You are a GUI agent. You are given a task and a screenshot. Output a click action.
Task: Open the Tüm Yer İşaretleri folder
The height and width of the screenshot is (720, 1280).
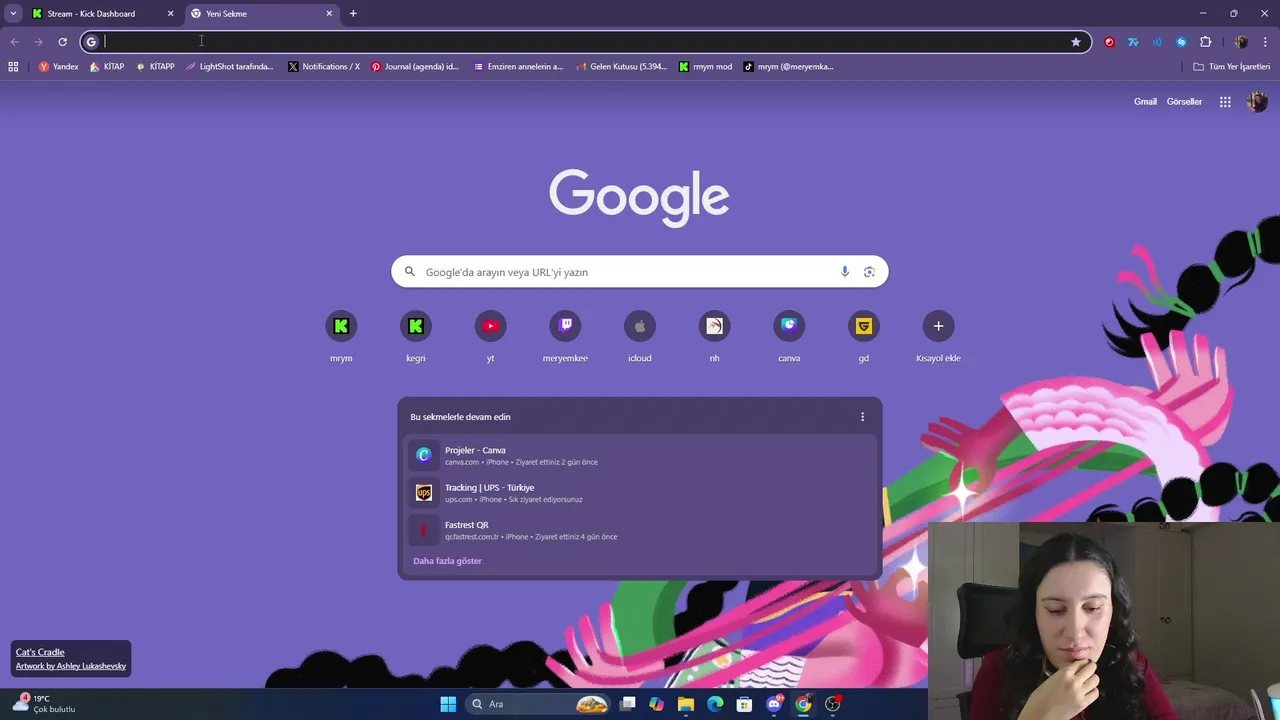[1232, 67]
